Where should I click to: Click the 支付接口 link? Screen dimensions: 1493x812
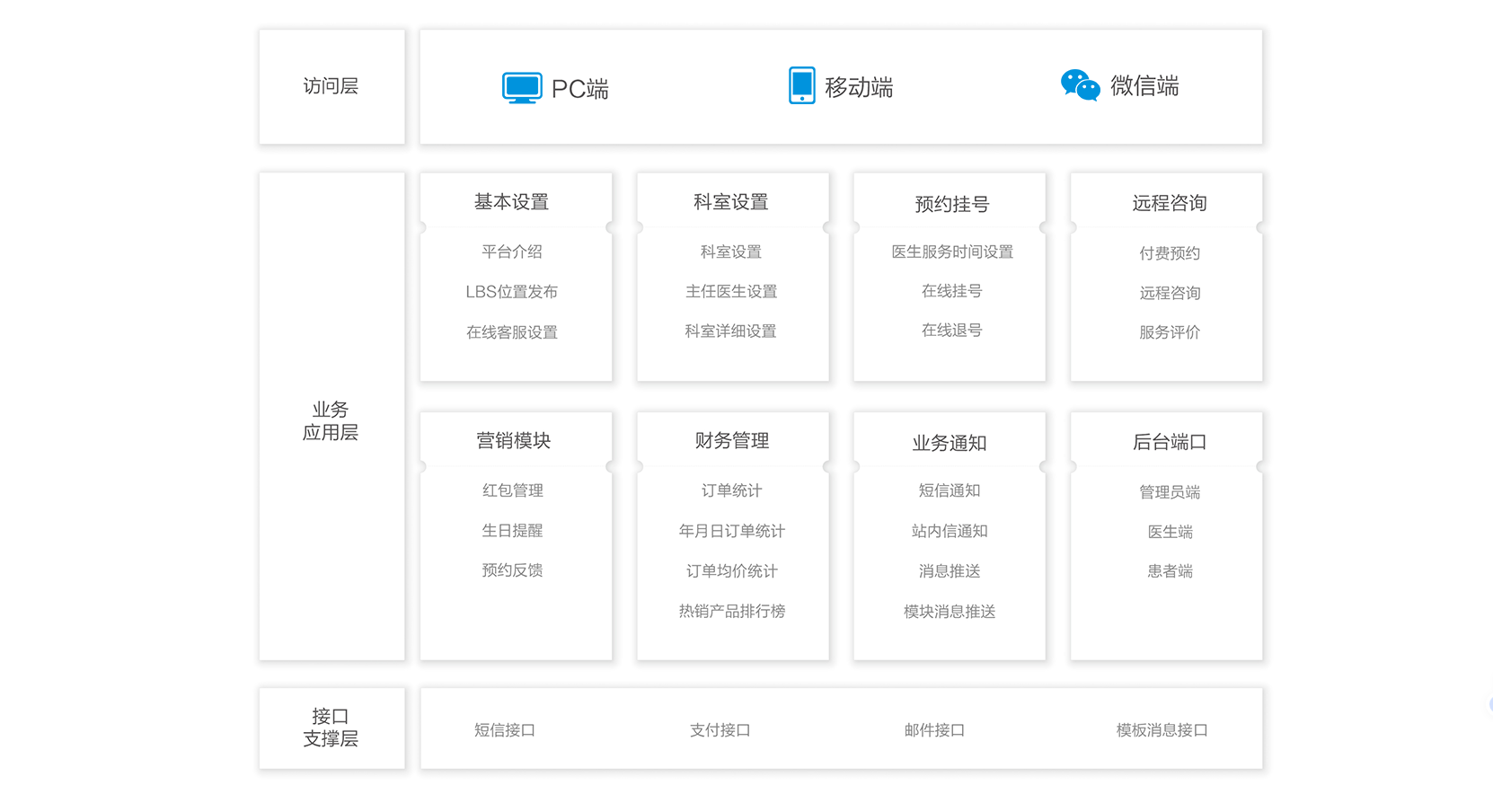click(720, 730)
